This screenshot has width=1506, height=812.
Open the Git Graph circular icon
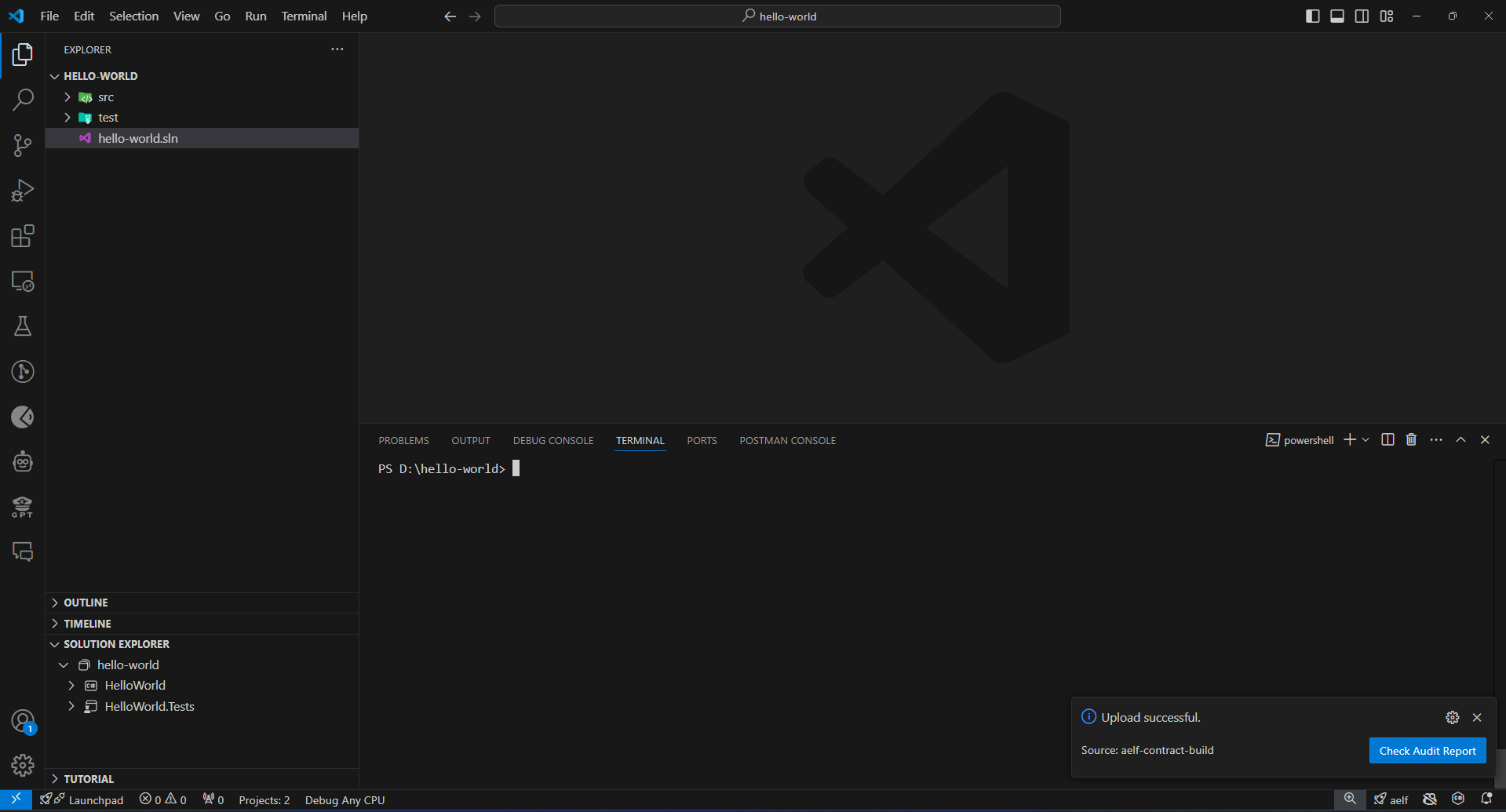(x=23, y=372)
